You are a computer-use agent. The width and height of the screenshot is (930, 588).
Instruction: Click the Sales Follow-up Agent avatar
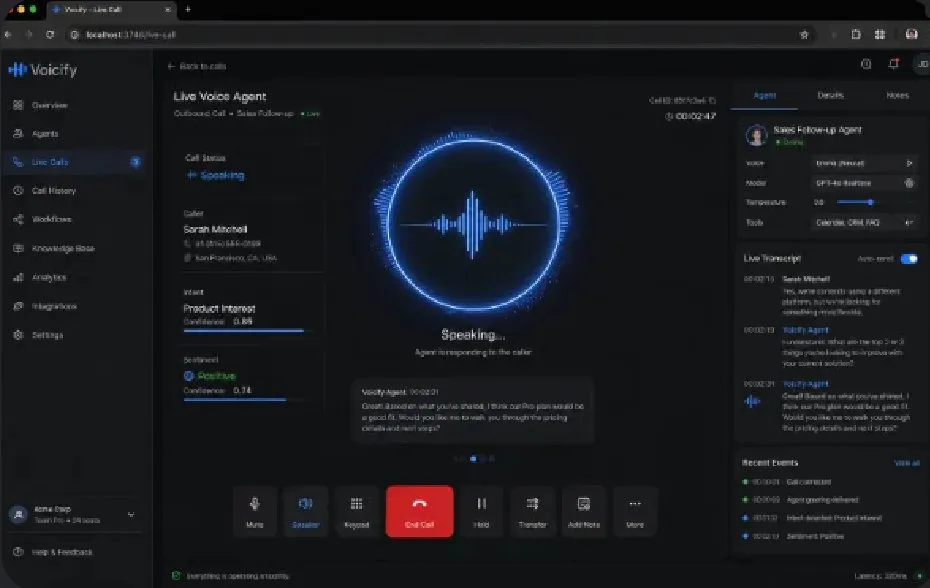coord(756,135)
